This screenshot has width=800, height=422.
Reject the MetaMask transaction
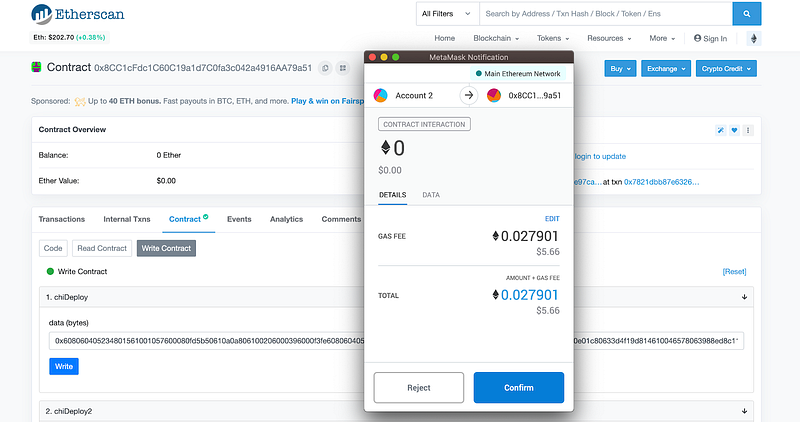[419, 388]
